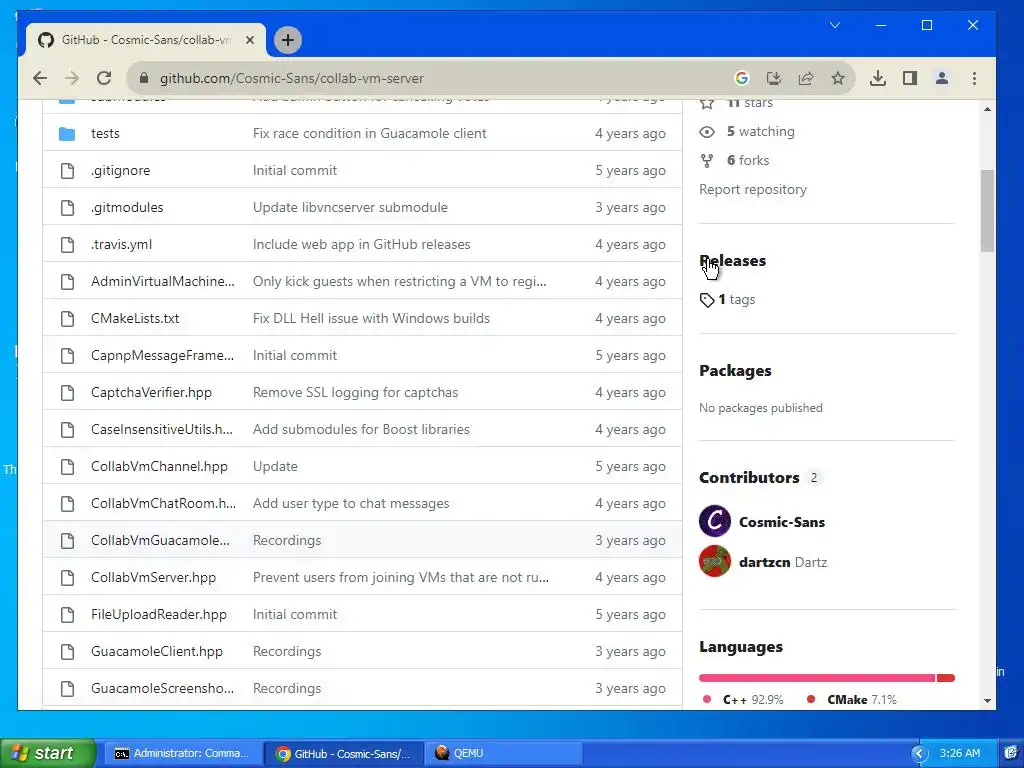Click the dartzcn avatar
This screenshot has width=1024, height=768.
coord(714,561)
